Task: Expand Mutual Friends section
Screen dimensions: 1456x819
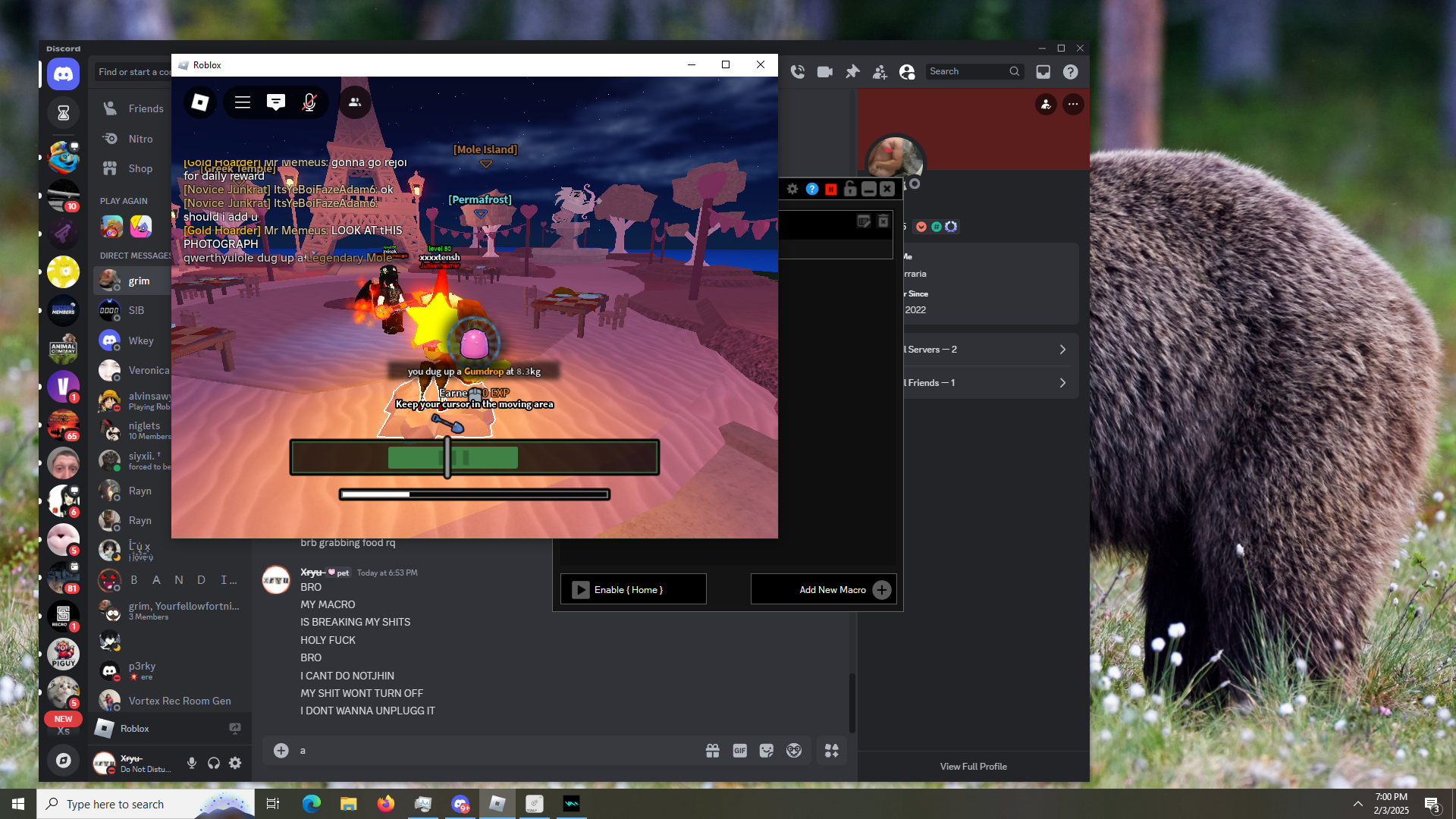Action: pyautogui.click(x=986, y=383)
